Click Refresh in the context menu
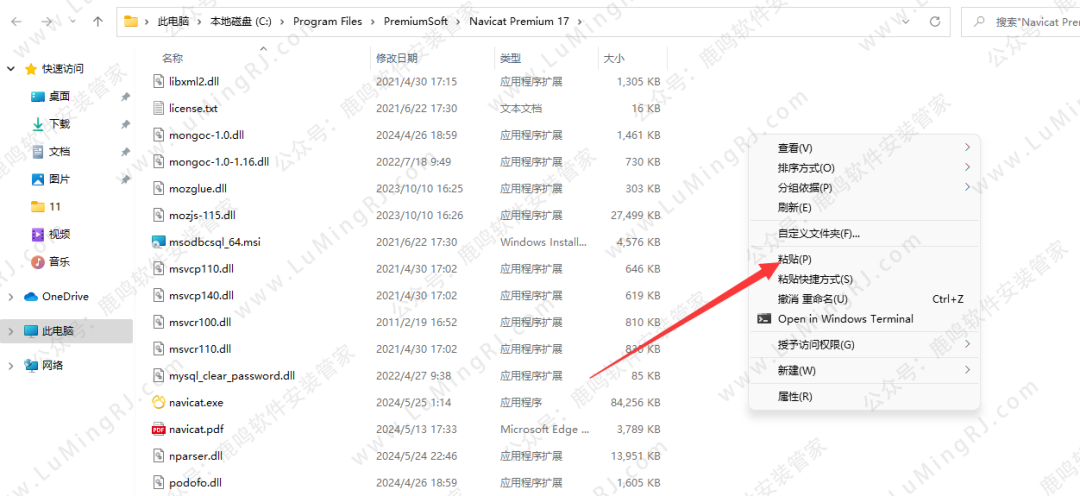Viewport: 1080px width, 496px height. [795, 207]
